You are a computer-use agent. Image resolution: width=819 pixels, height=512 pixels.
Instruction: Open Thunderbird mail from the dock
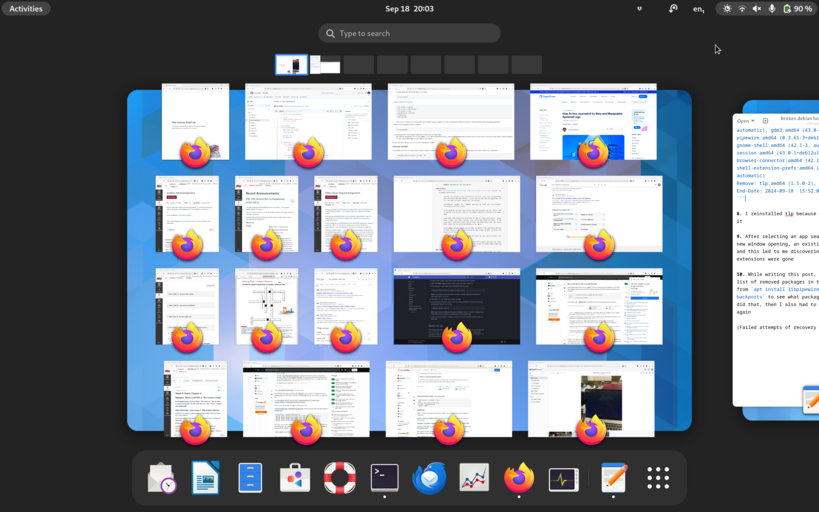[x=429, y=478]
